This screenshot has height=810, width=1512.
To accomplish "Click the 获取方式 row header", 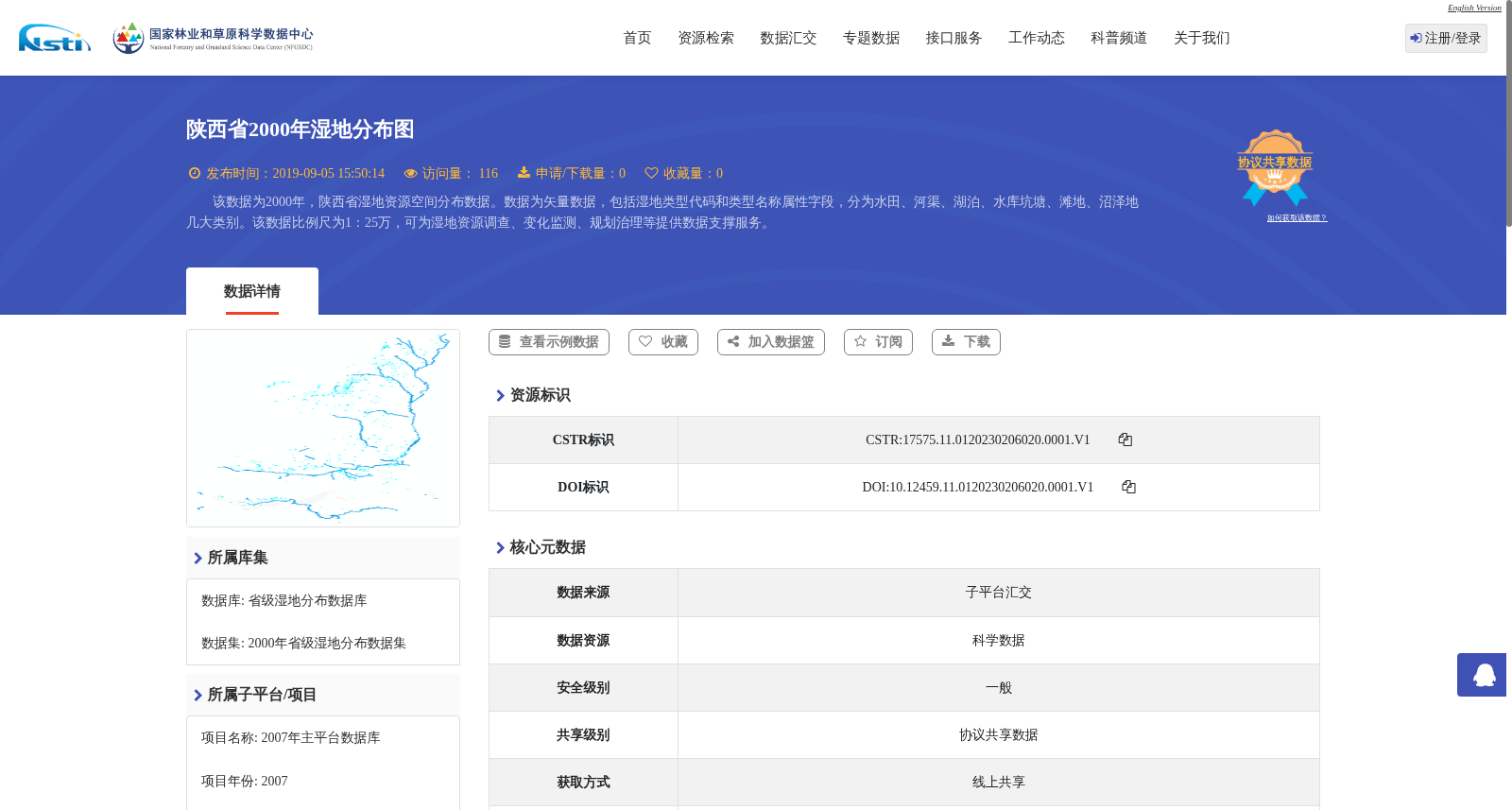I will (583, 783).
